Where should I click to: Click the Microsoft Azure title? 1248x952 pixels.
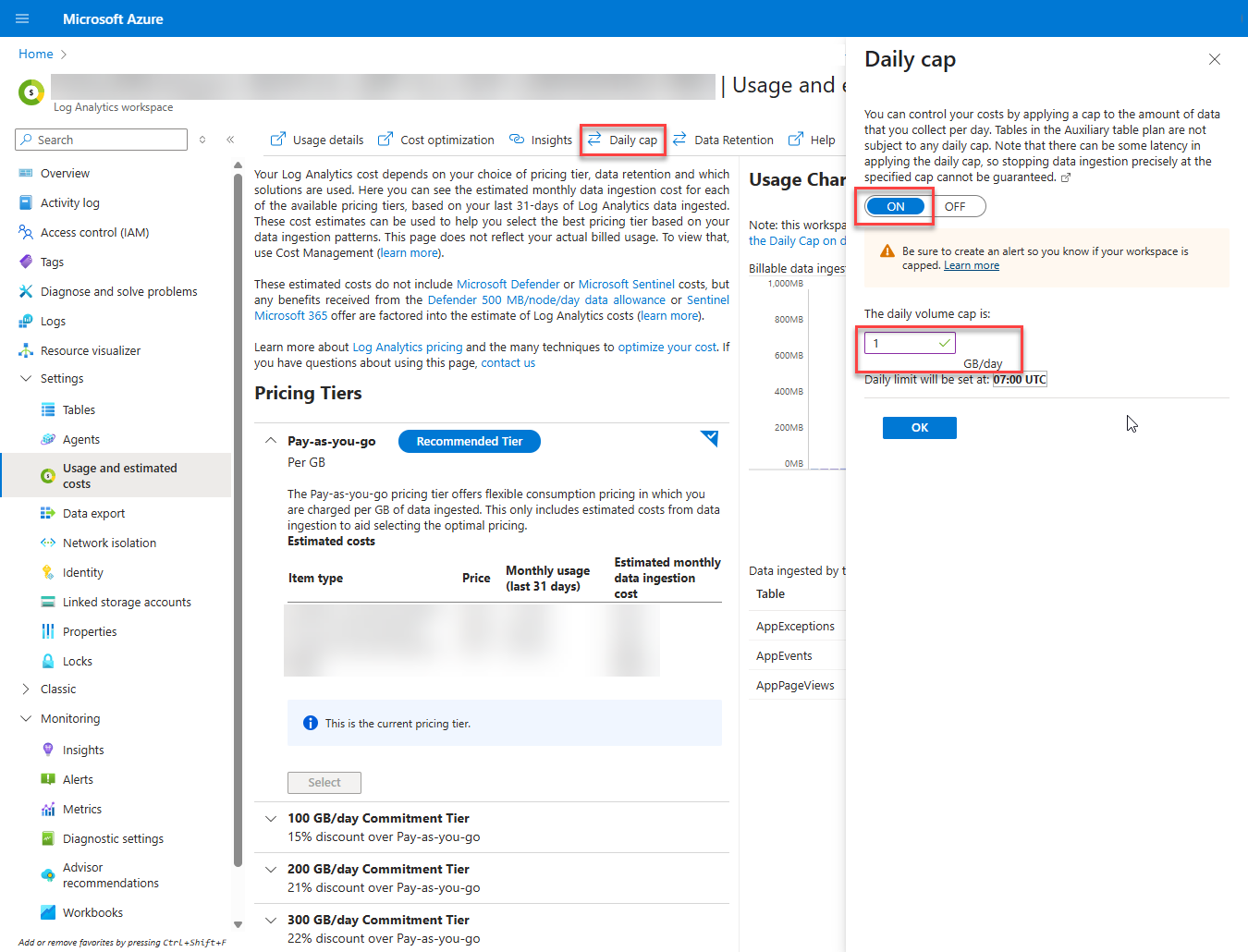coord(113,18)
